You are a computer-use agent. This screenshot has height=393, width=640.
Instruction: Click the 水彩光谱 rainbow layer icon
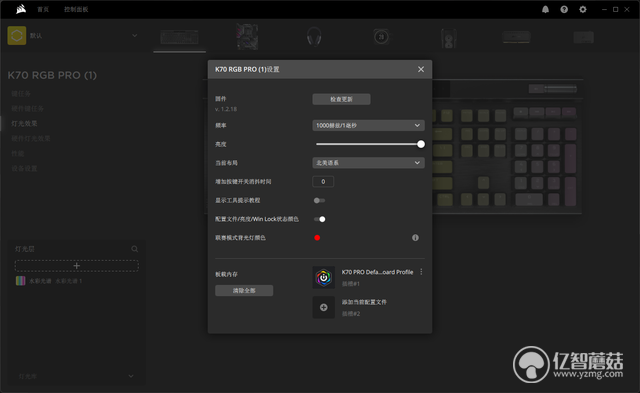(20, 281)
